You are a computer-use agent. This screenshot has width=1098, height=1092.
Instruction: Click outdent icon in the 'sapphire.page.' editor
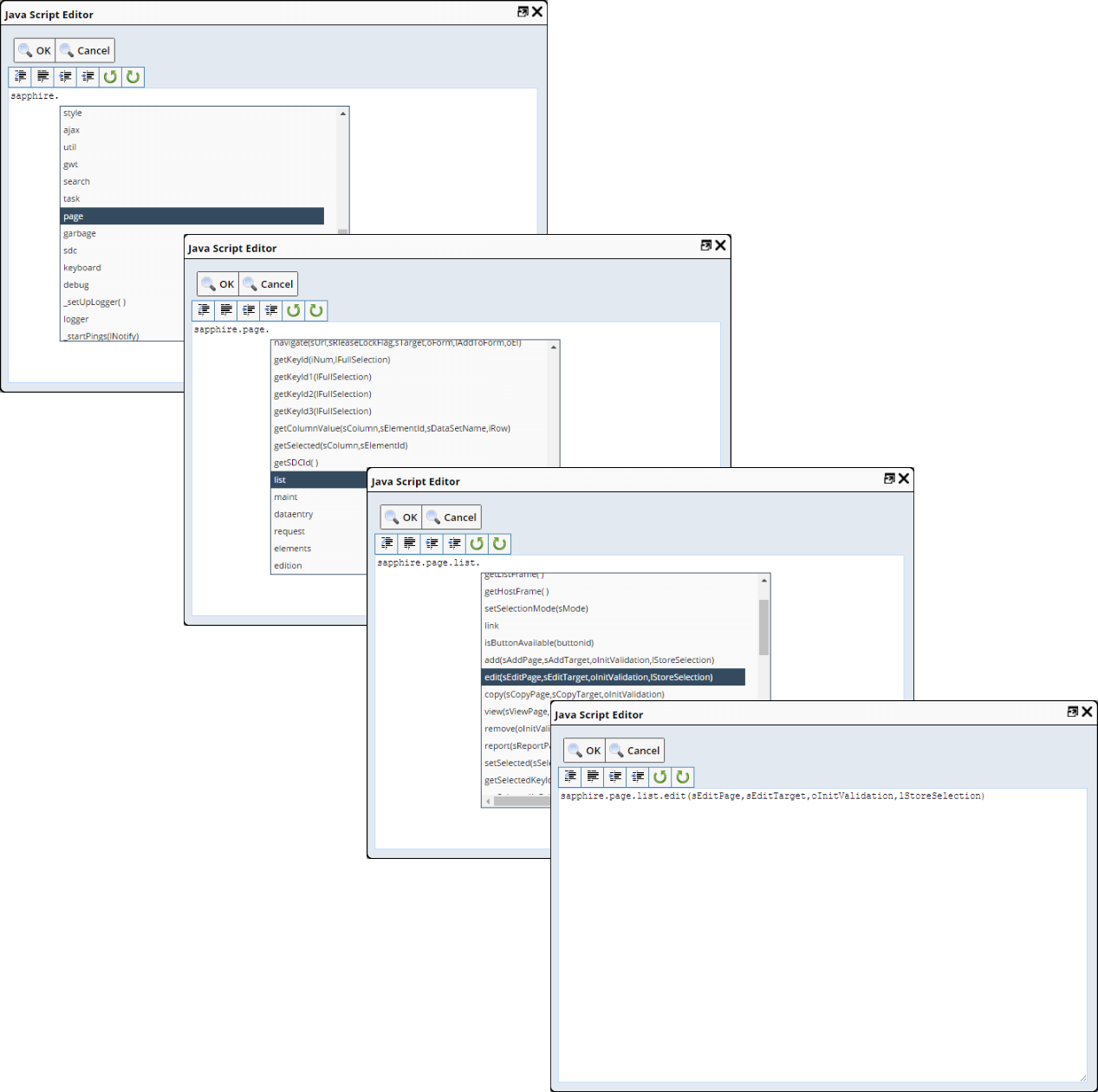point(271,310)
